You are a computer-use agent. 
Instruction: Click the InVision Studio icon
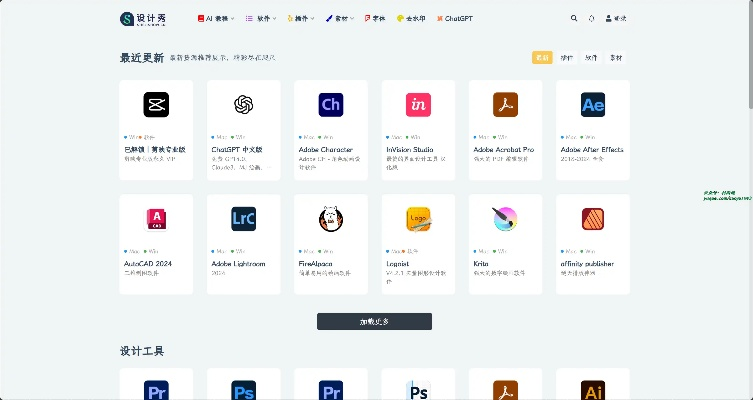(x=418, y=104)
